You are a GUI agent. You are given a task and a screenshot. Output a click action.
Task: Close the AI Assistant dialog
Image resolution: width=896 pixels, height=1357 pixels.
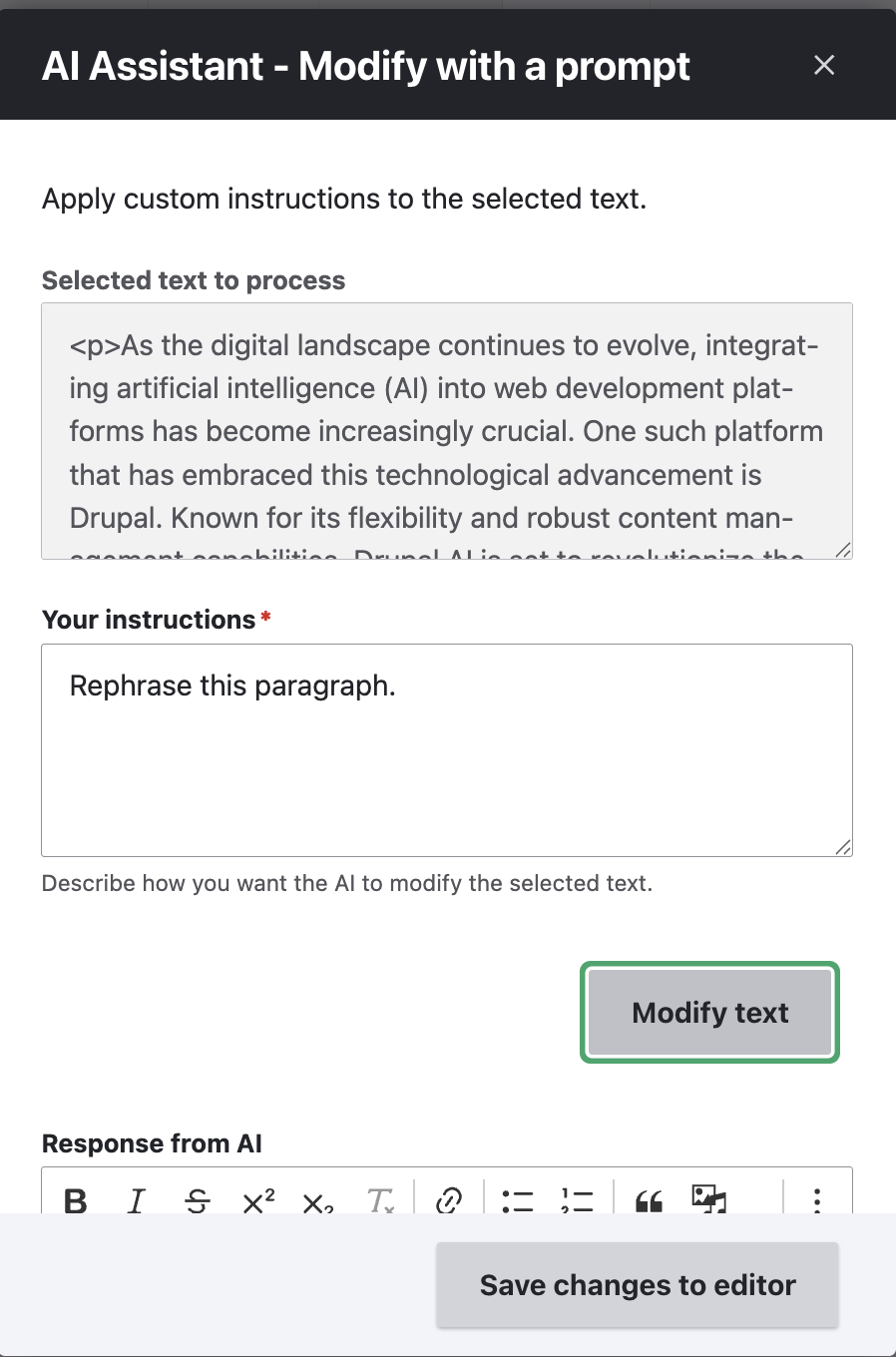click(x=824, y=65)
